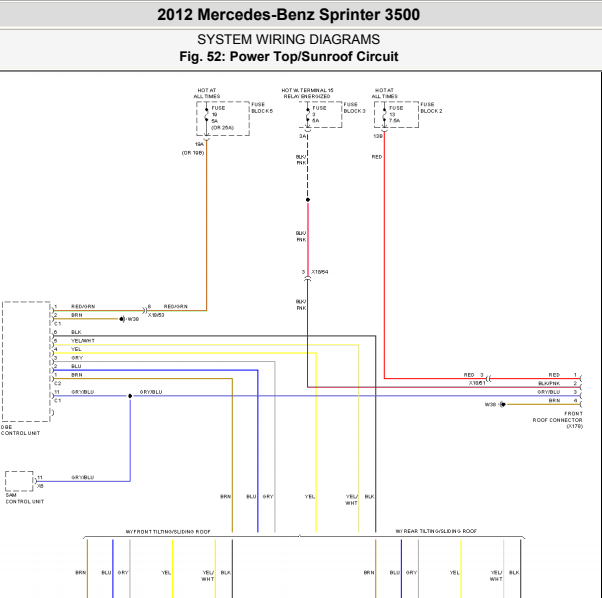Click the '7.5A' fuse rating
This screenshot has width=602, height=598.
tap(395, 121)
